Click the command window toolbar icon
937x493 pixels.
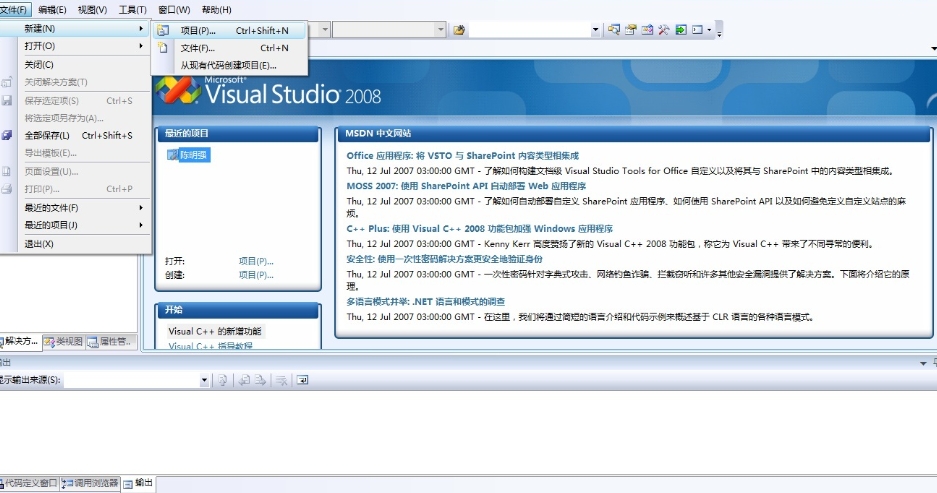697,30
